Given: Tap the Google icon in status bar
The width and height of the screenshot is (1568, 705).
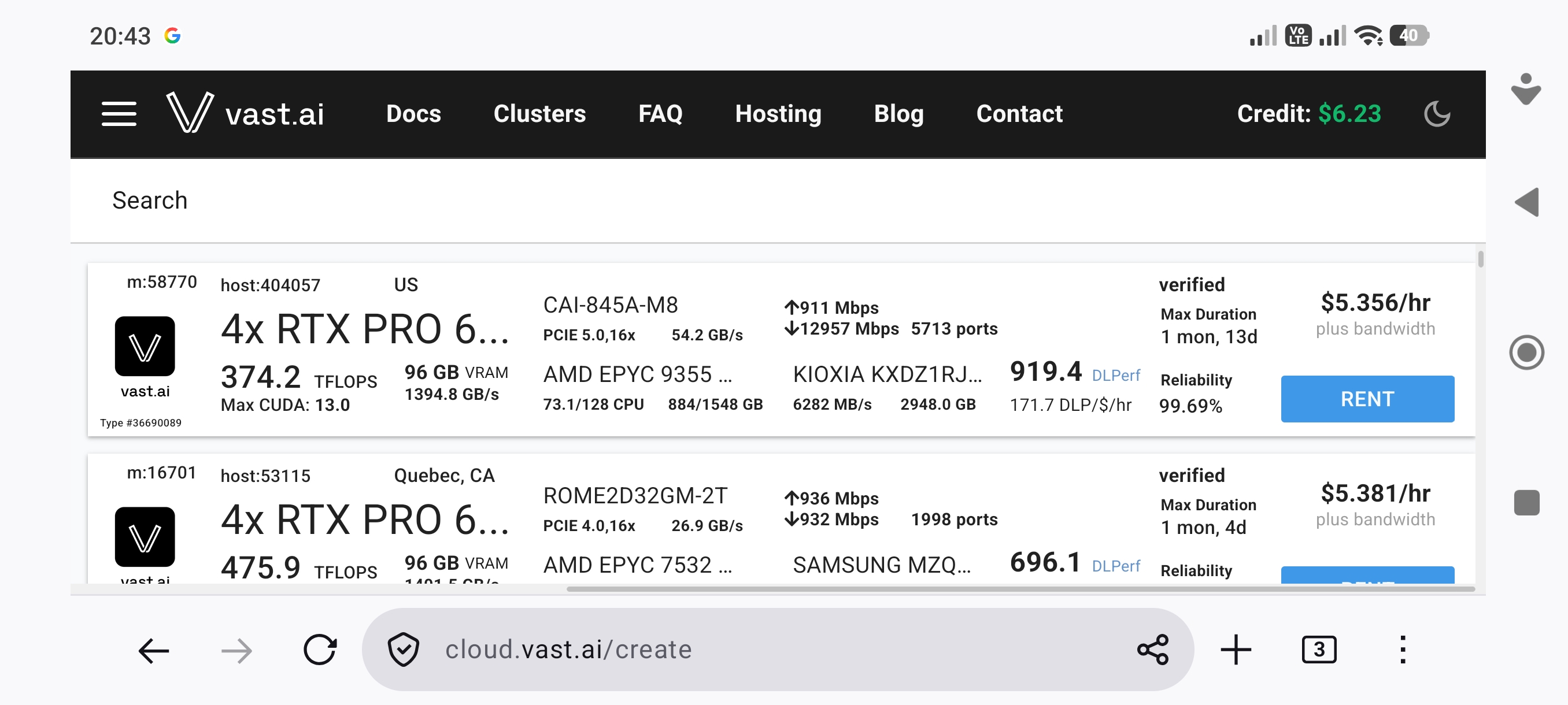Looking at the screenshot, I should click(x=172, y=36).
